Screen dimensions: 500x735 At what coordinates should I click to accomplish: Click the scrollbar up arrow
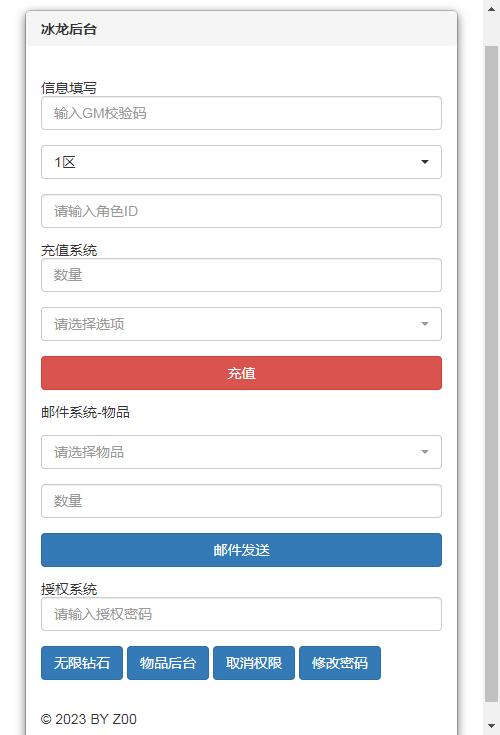coord(491,8)
